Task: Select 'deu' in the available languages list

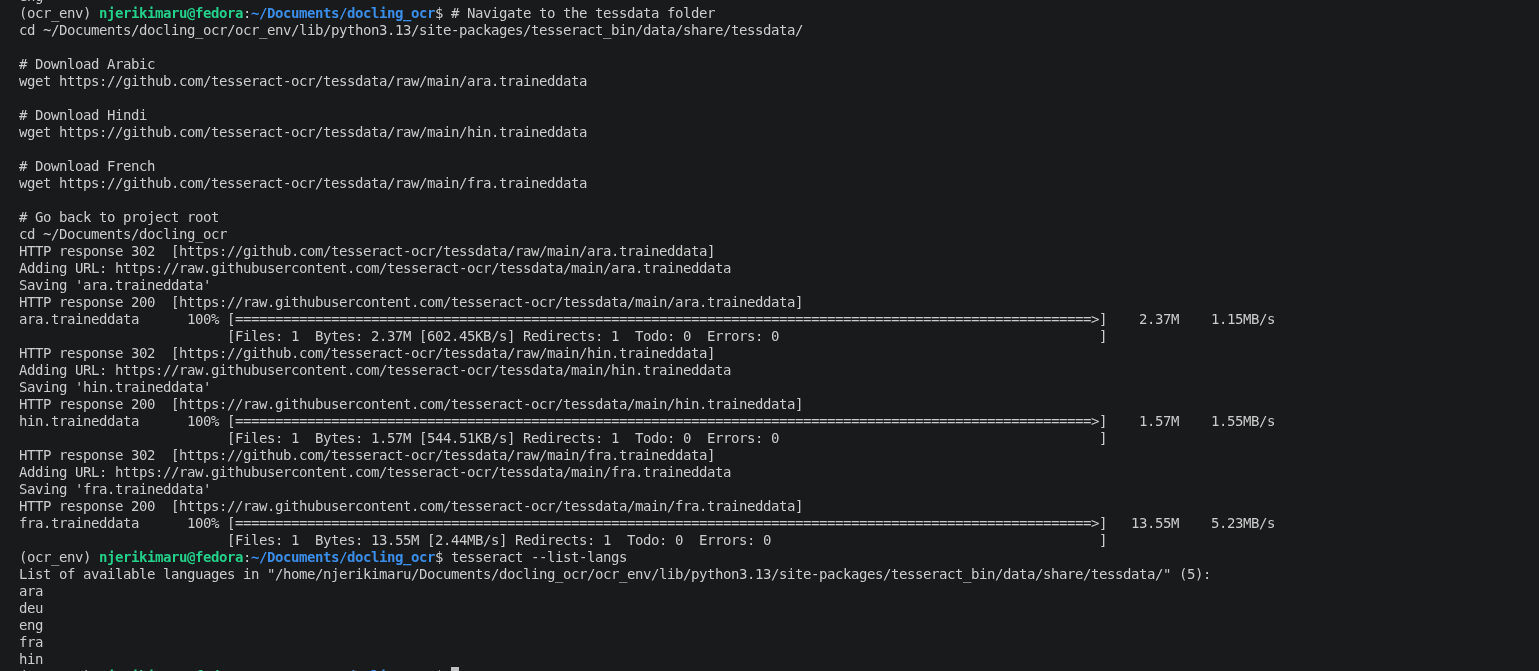Action: pos(31,608)
